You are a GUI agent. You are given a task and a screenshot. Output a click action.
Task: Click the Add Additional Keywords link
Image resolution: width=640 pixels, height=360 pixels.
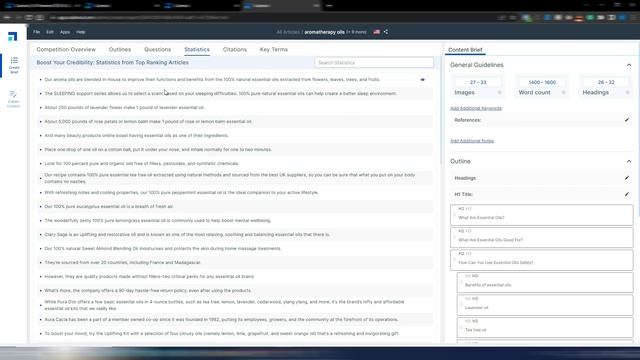coord(476,108)
